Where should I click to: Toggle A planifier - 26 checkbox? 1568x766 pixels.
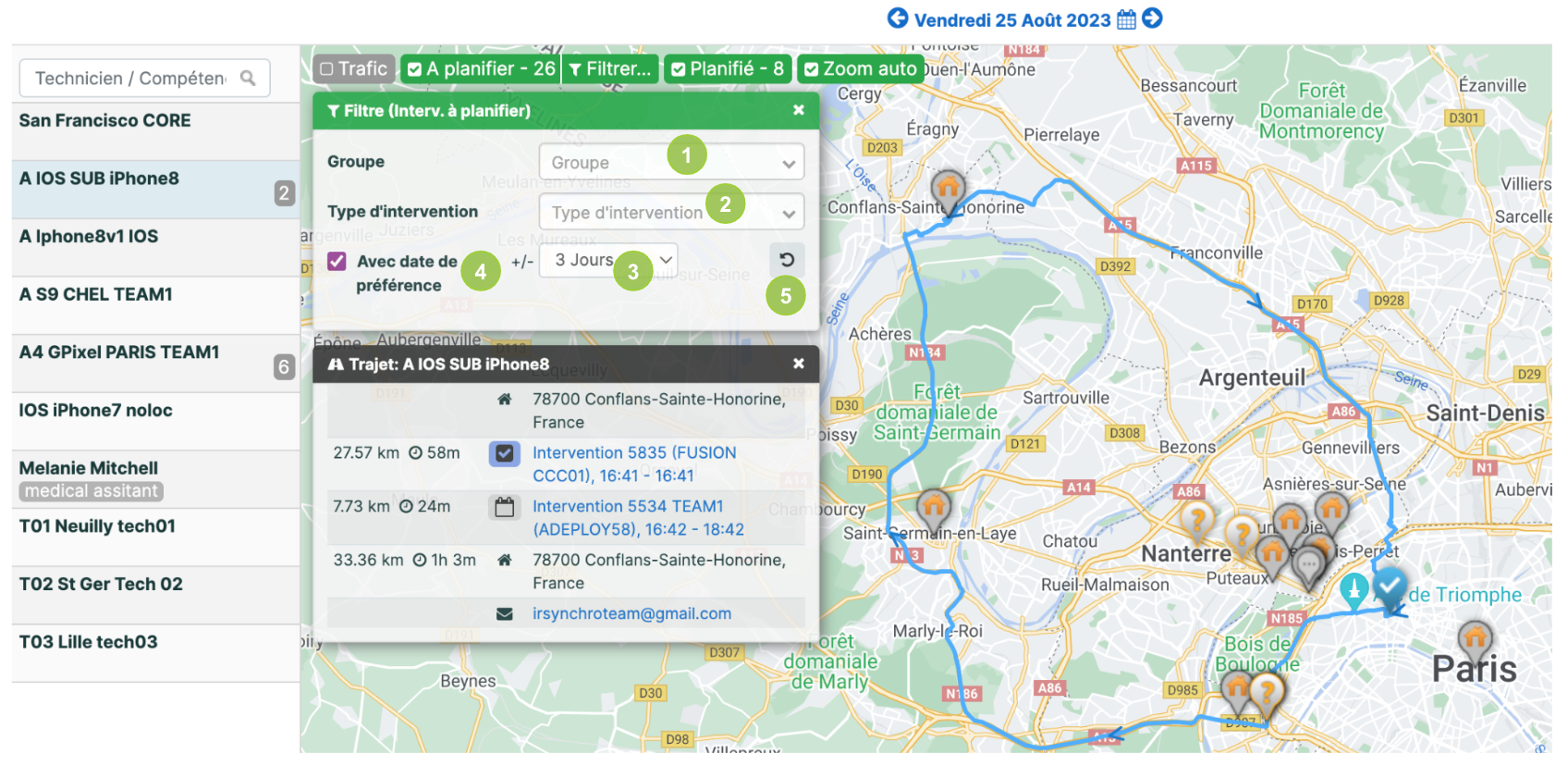(415, 69)
